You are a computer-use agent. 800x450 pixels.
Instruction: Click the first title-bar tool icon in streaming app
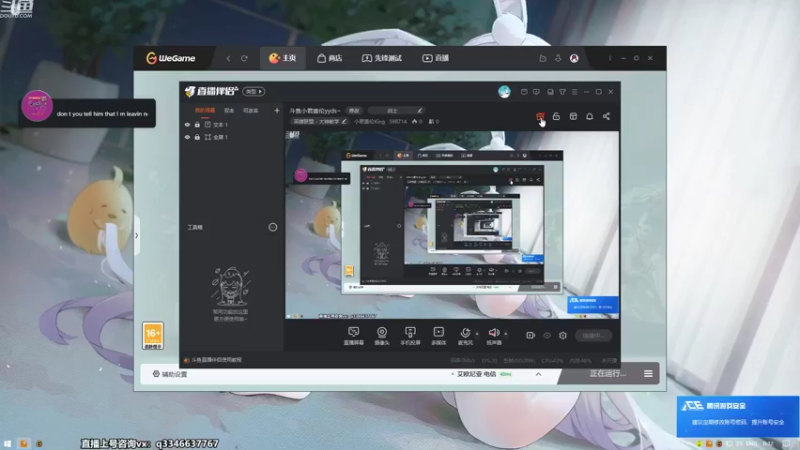coord(524,92)
